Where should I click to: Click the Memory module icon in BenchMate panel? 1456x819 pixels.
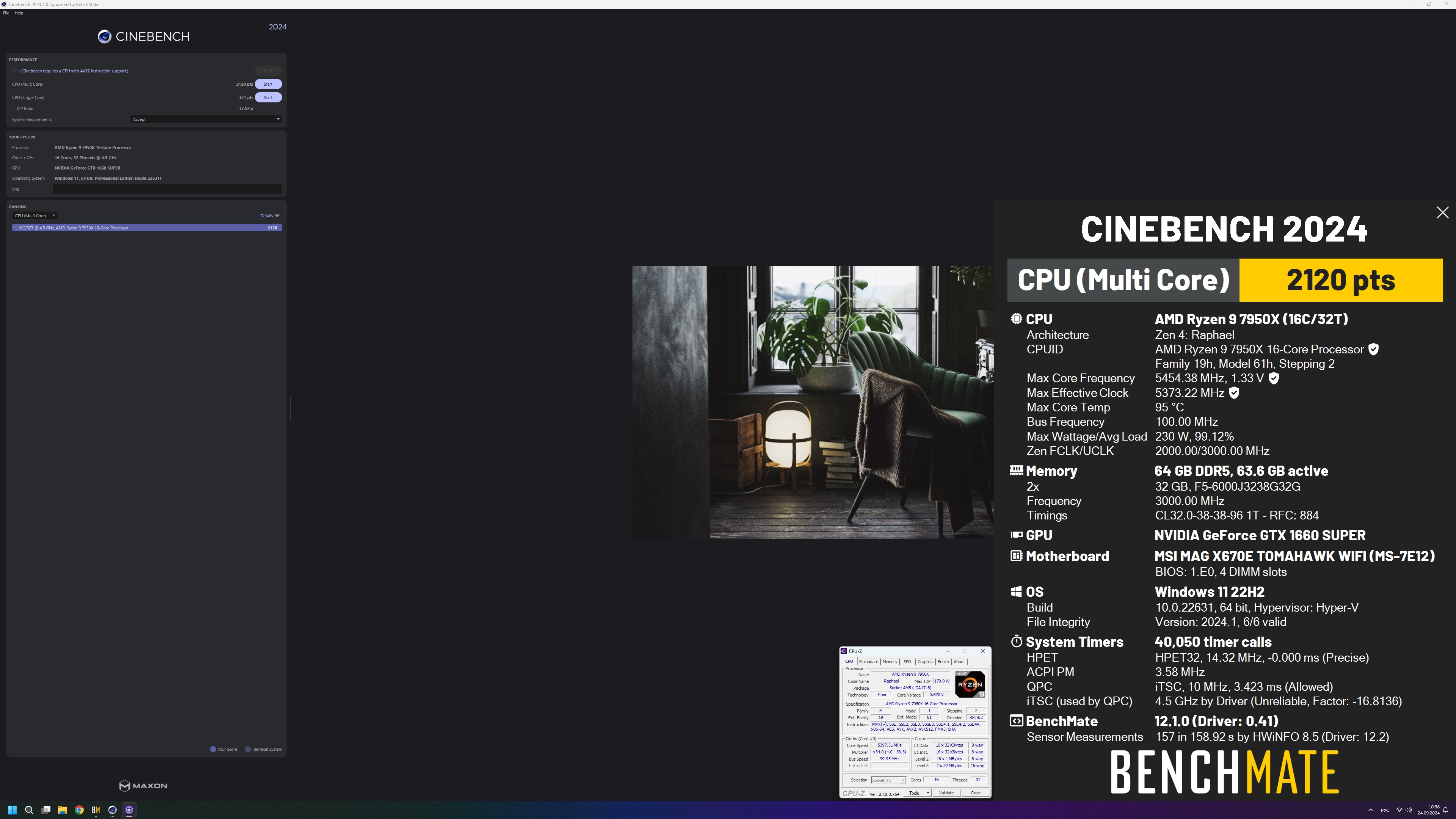1016,470
